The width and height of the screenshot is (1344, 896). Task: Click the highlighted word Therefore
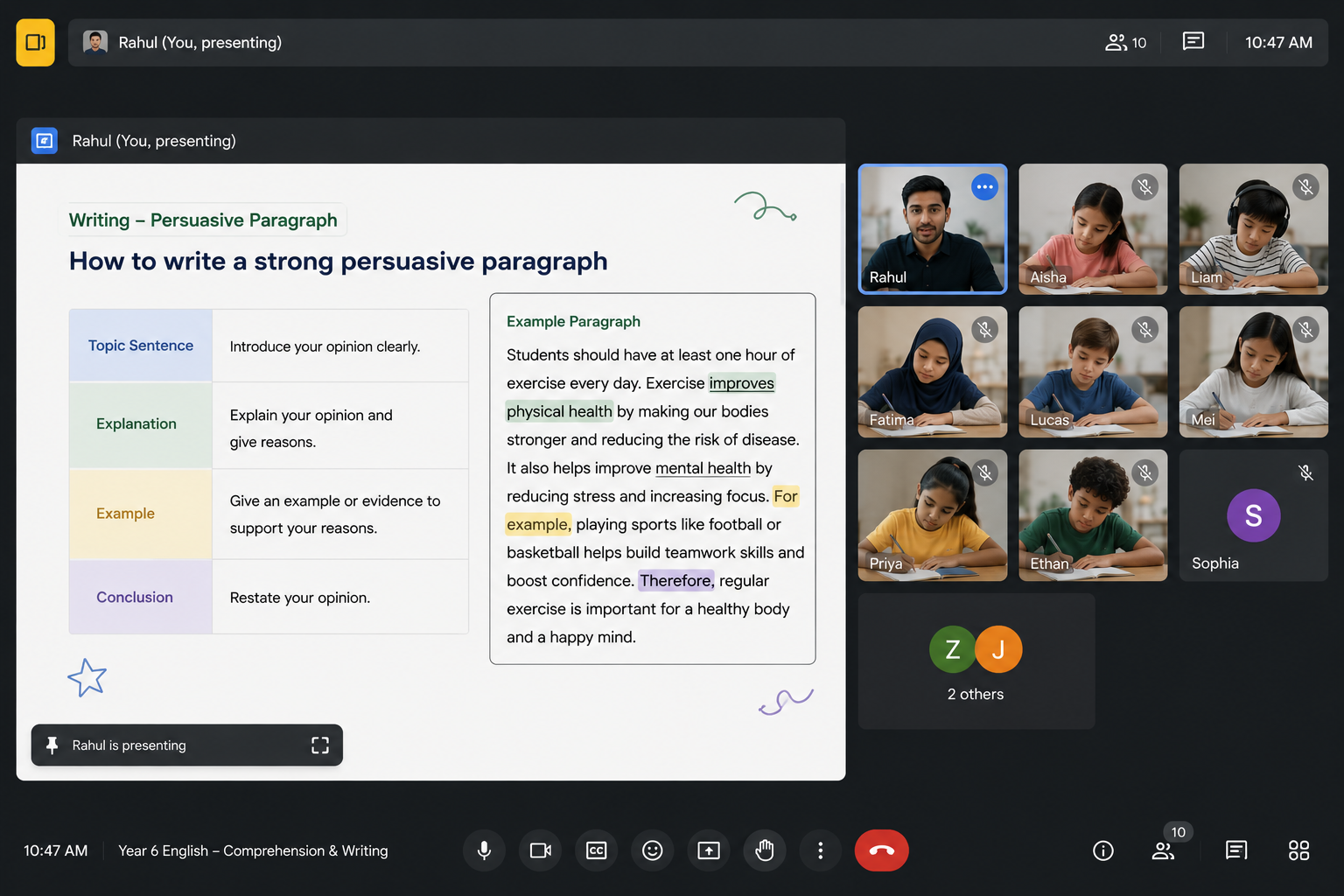click(676, 580)
